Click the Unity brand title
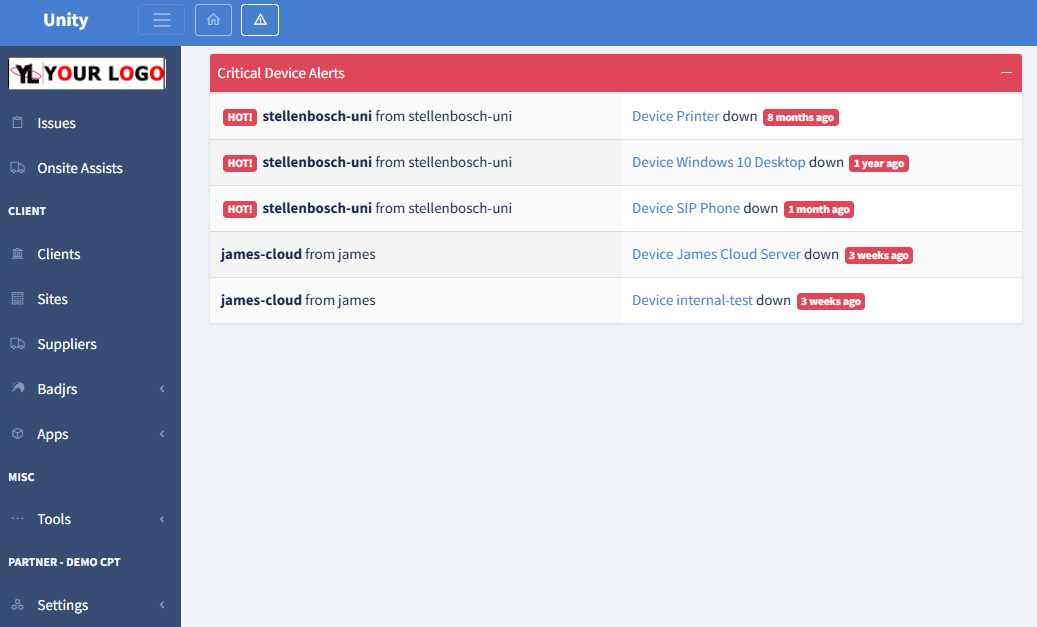 click(65, 20)
